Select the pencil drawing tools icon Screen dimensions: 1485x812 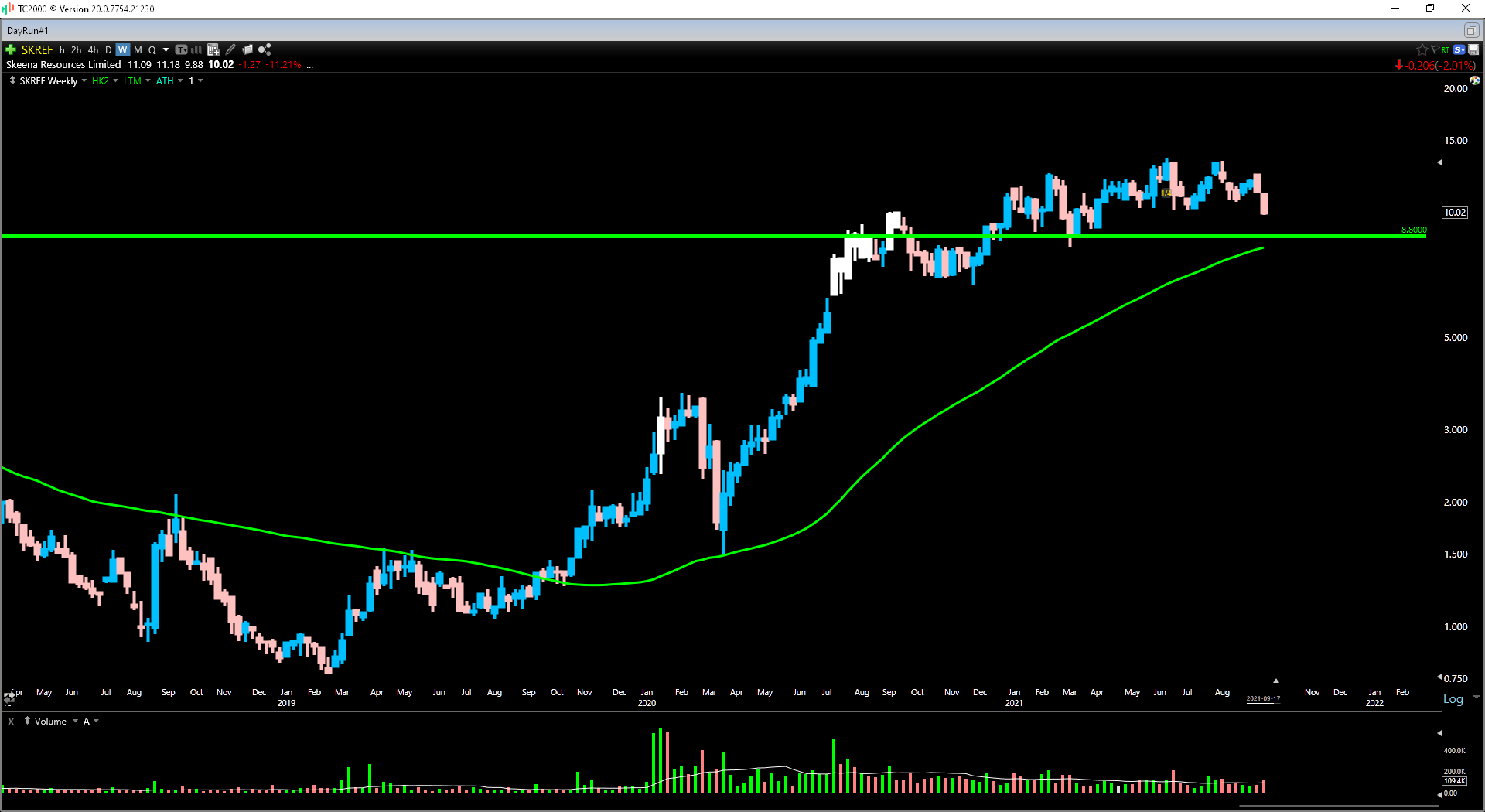(x=230, y=49)
